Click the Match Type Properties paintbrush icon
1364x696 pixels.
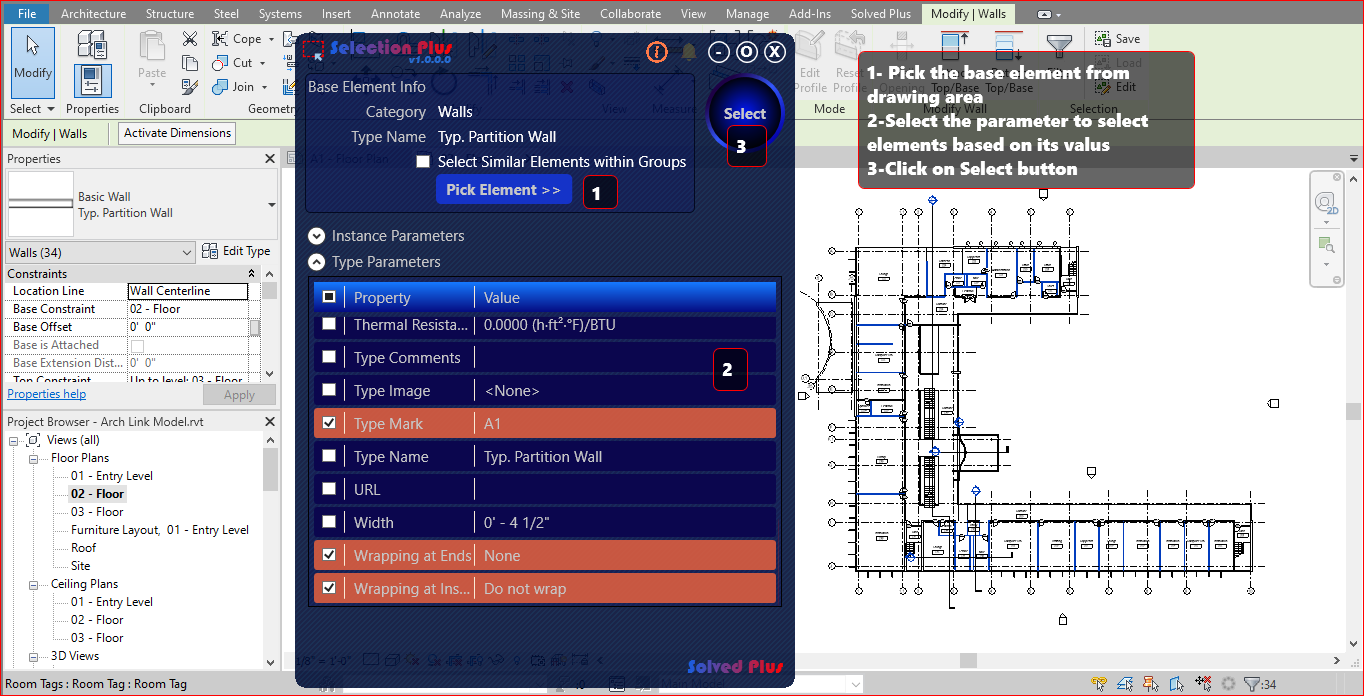pos(190,86)
